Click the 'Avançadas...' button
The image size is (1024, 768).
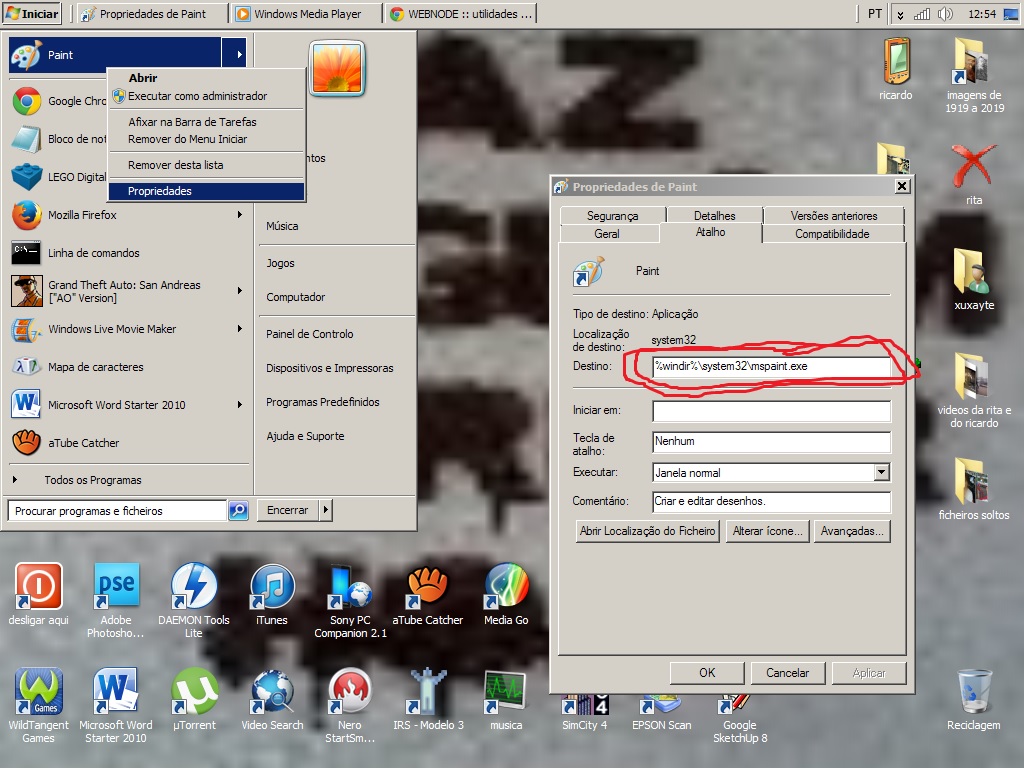852,531
